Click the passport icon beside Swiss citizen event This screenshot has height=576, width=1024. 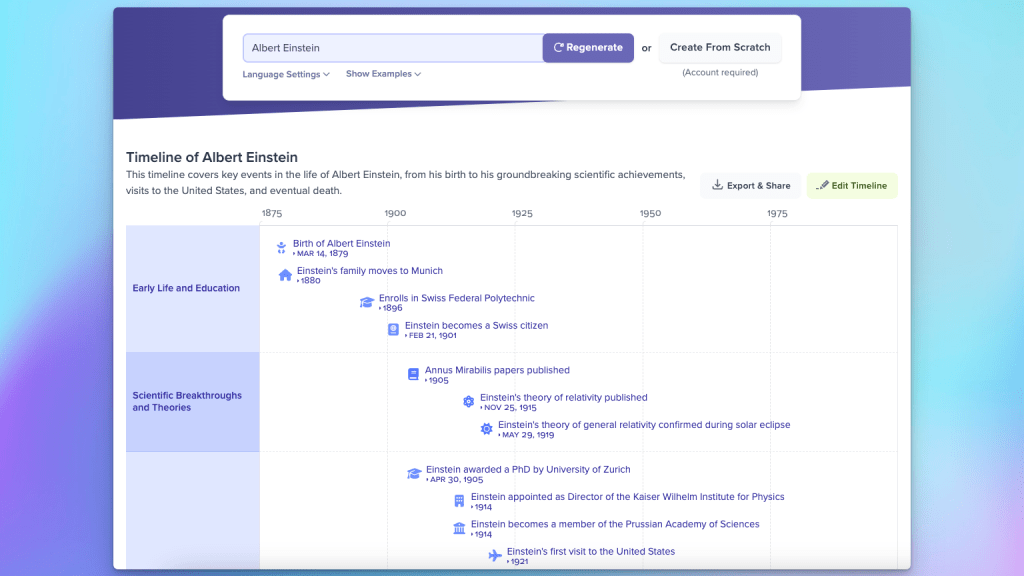pyautogui.click(x=394, y=329)
